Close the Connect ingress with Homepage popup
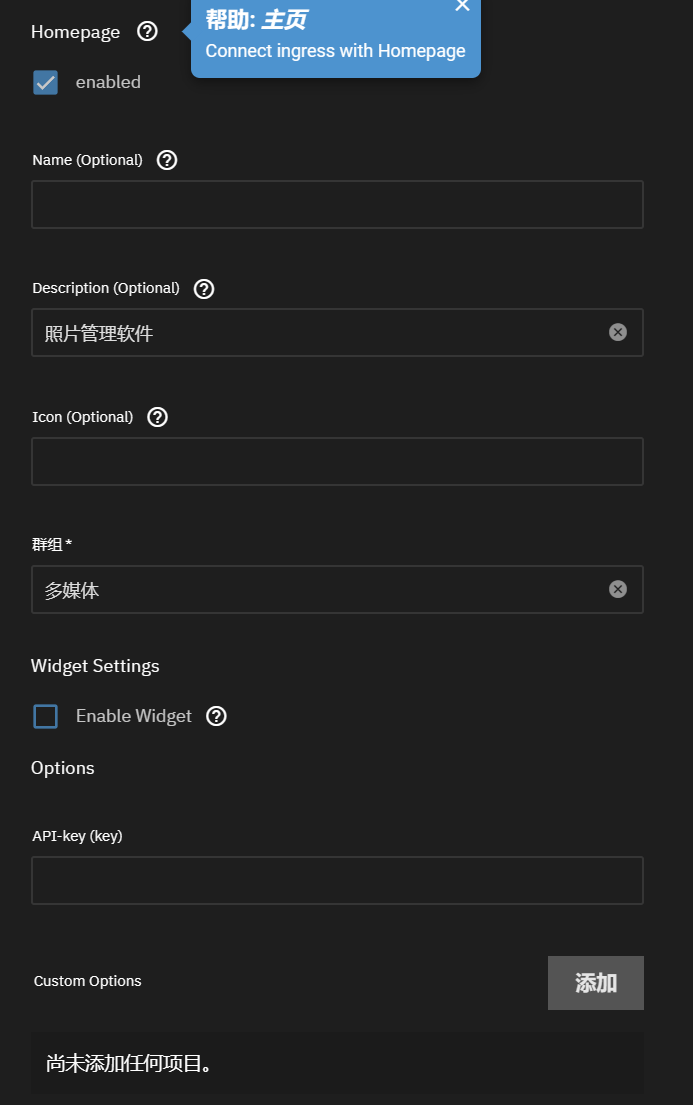 (x=462, y=7)
